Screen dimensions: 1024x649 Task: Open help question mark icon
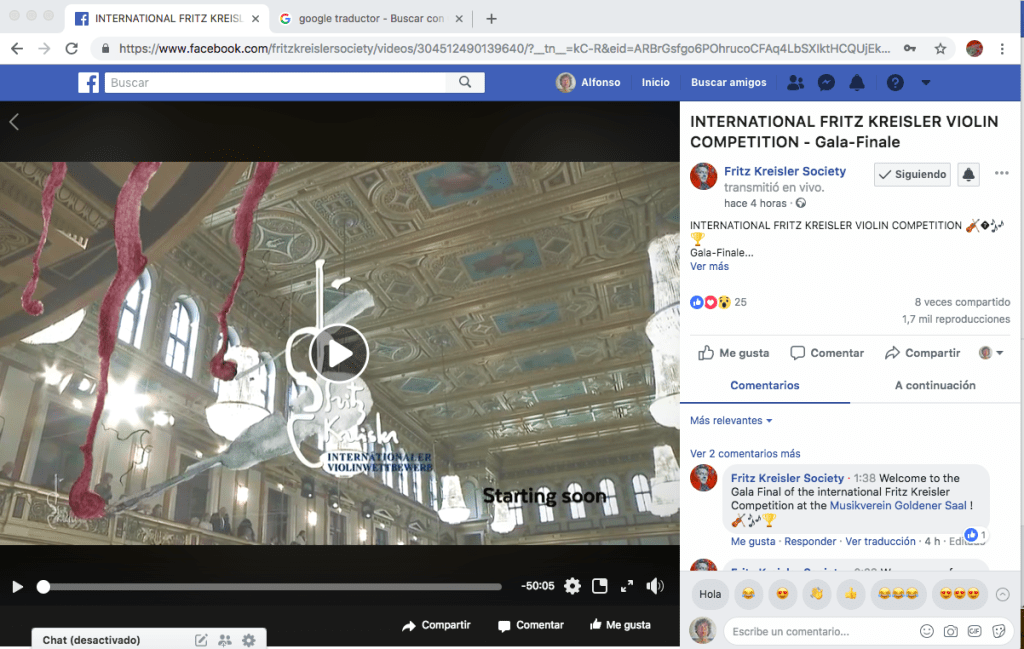tap(895, 83)
